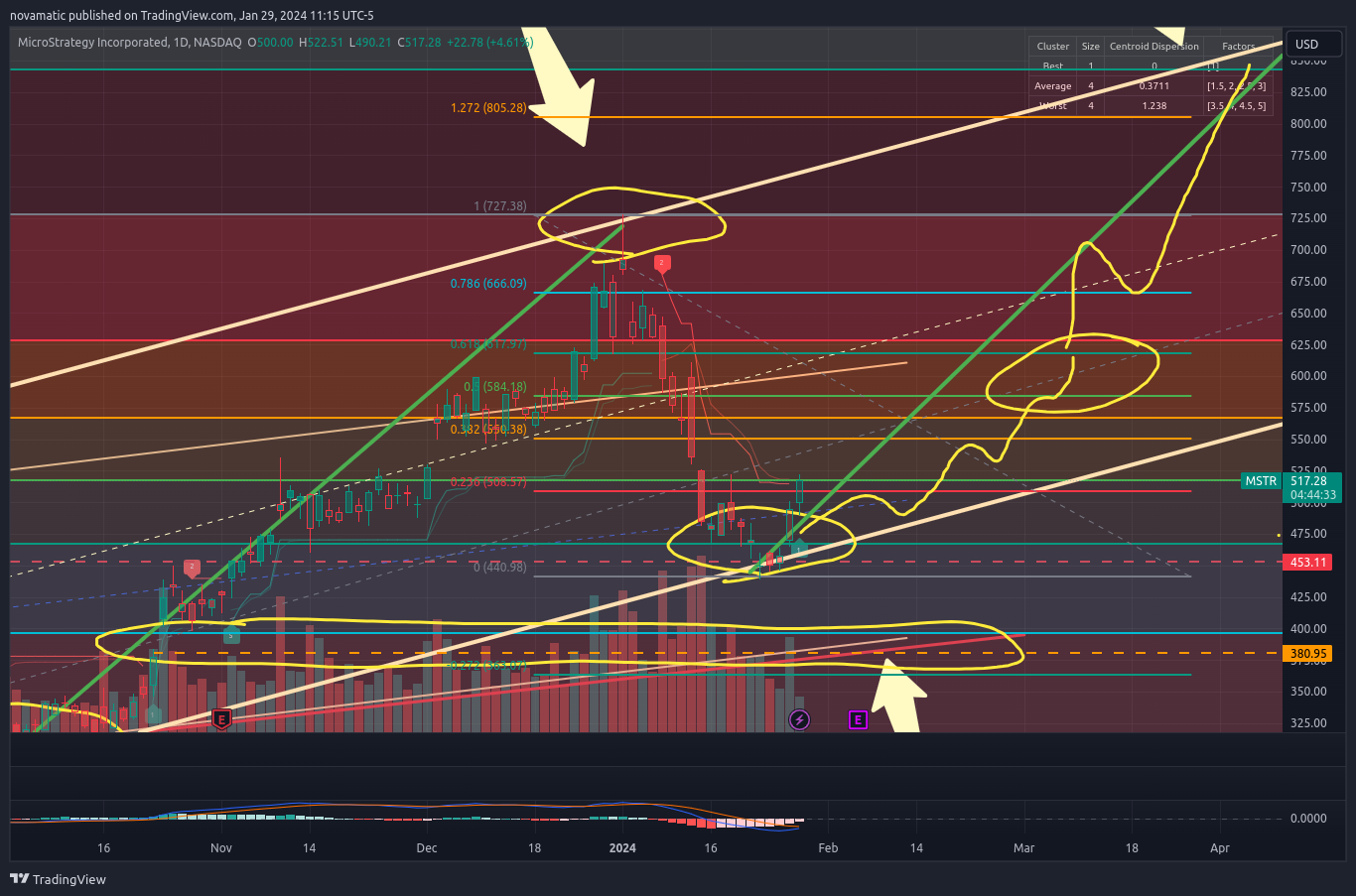Click the Dec label on the time axis
The width and height of the screenshot is (1356, 896).
click(x=427, y=848)
